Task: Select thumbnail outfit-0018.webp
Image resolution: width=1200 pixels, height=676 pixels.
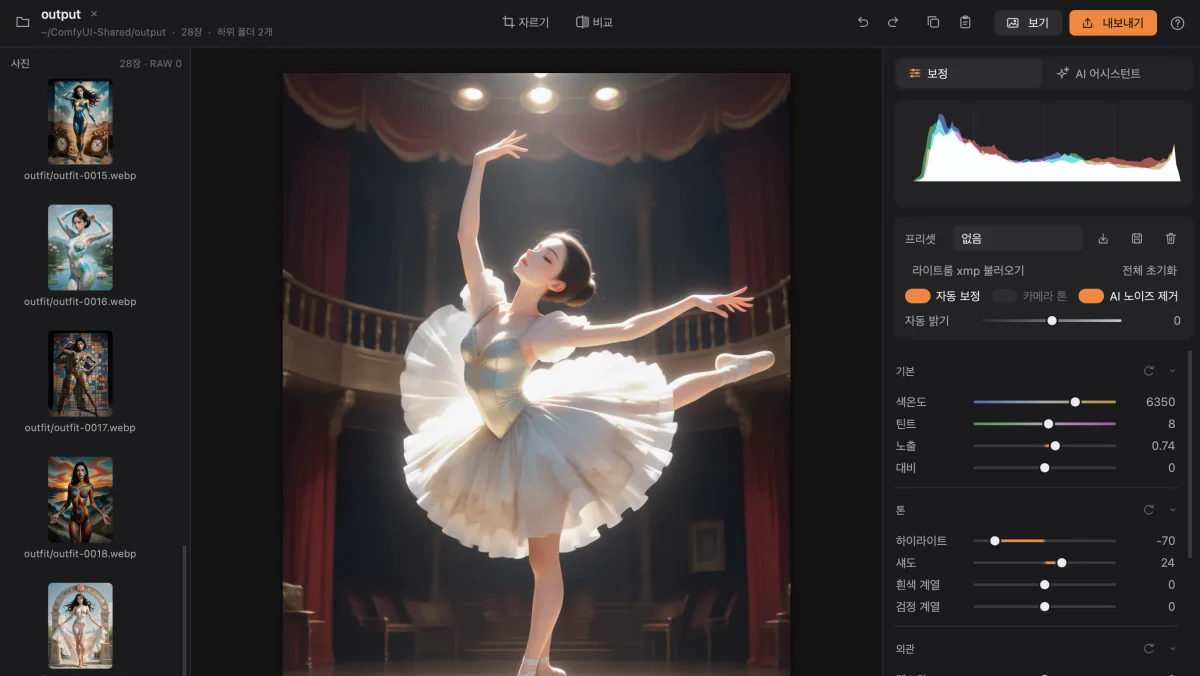Action: pyautogui.click(x=80, y=500)
